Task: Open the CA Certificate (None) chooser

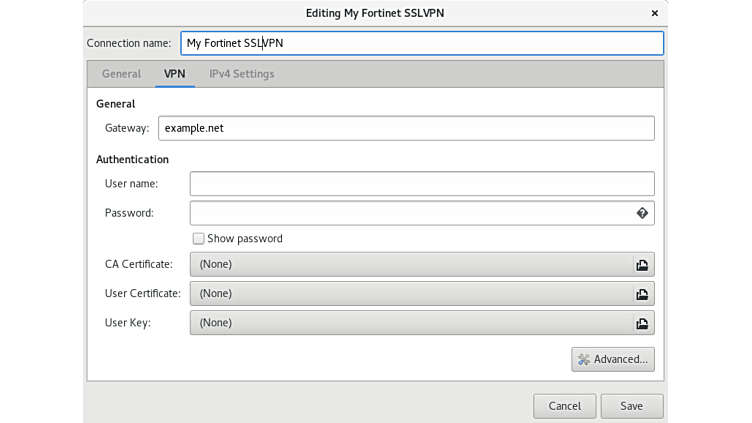Action: point(410,265)
